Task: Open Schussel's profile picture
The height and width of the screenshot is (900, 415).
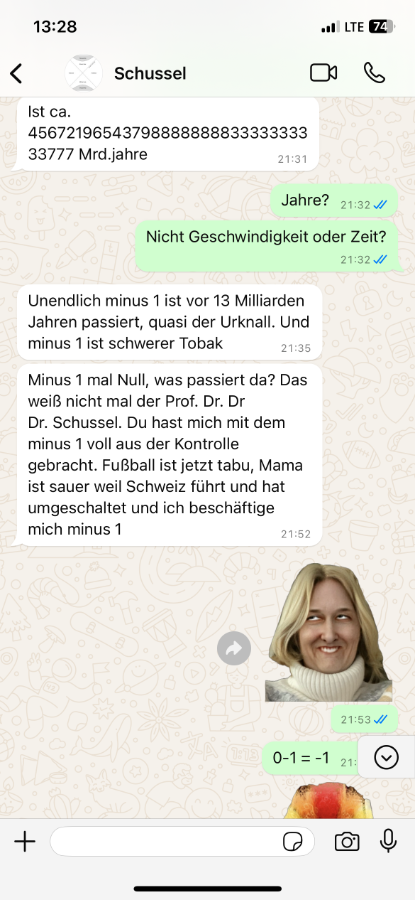Action: (x=84, y=73)
